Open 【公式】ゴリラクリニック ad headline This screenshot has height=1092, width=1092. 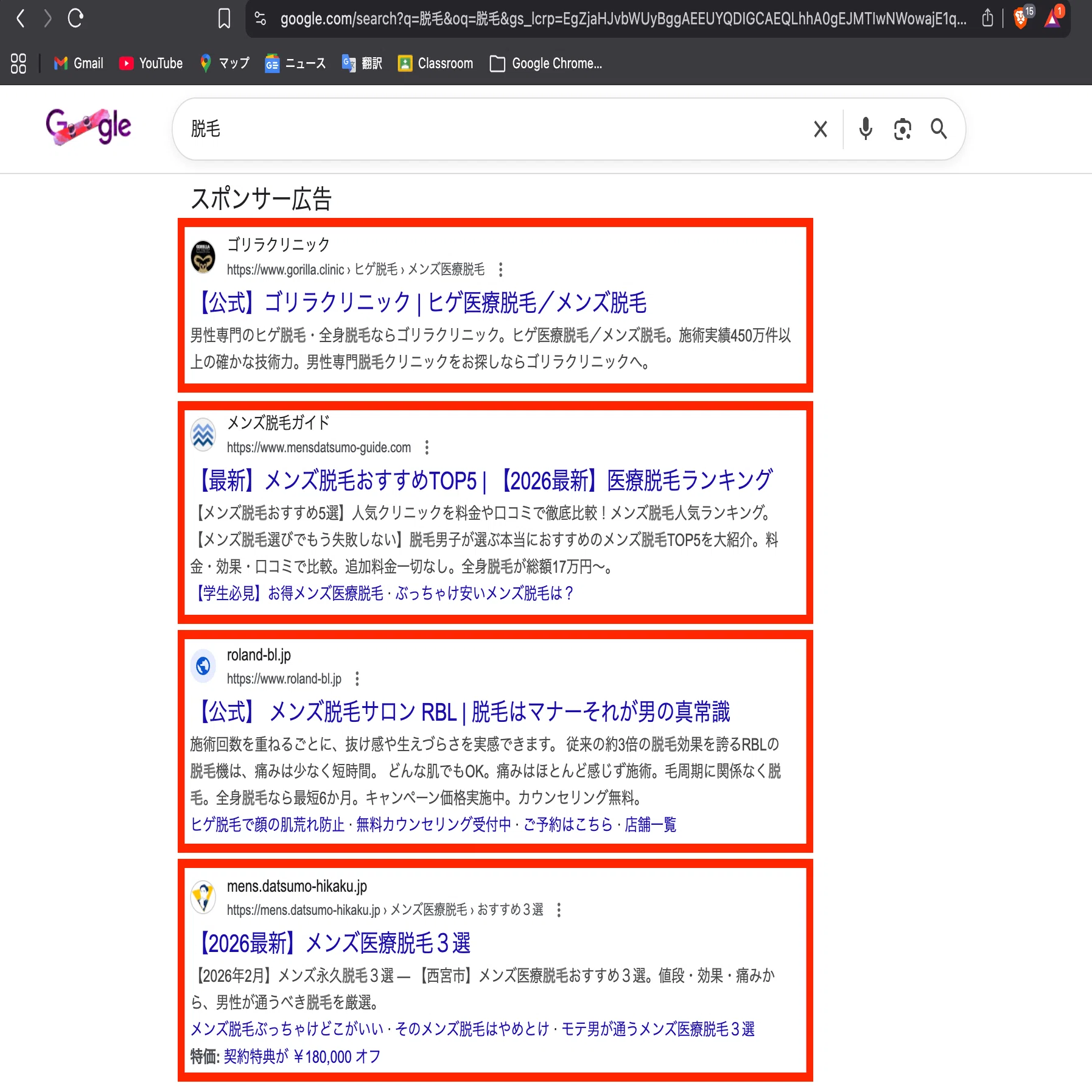click(x=420, y=303)
